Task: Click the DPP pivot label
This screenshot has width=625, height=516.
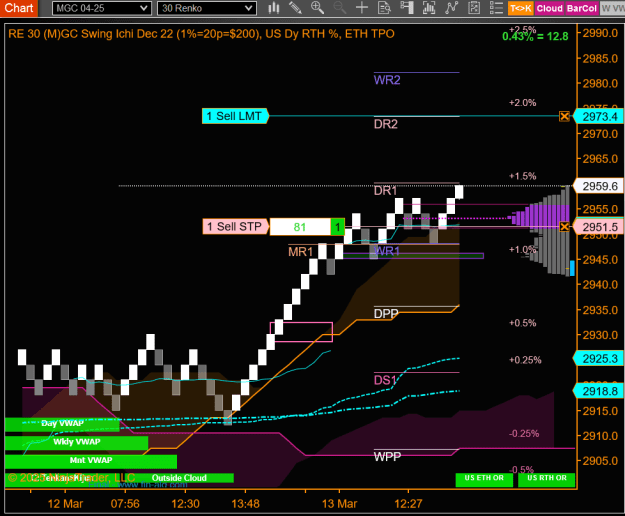Action: (x=386, y=314)
